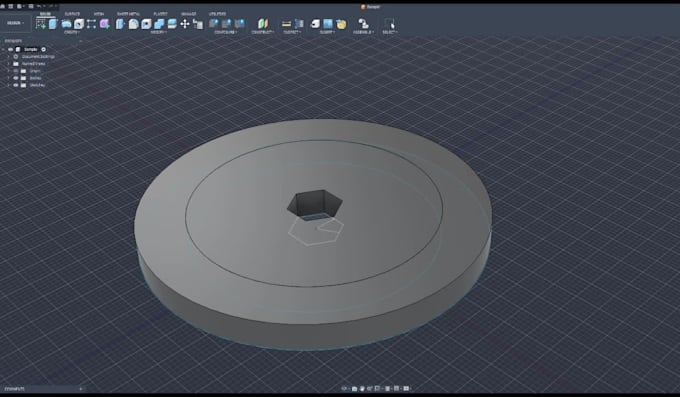Open the Select dropdown menu
The image size is (680, 397).
click(389, 32)
